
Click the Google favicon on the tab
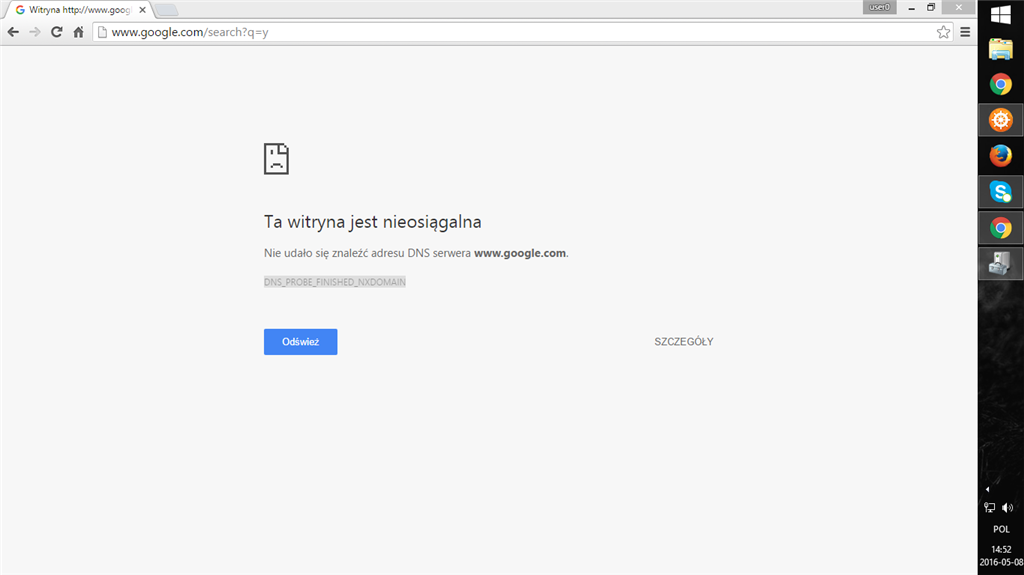(x=20, y=10)
